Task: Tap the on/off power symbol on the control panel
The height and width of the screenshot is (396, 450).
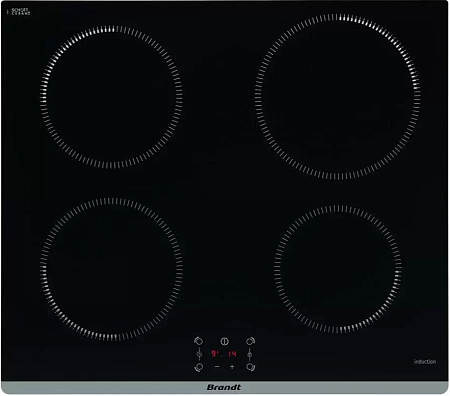Action: pos(224,341)
